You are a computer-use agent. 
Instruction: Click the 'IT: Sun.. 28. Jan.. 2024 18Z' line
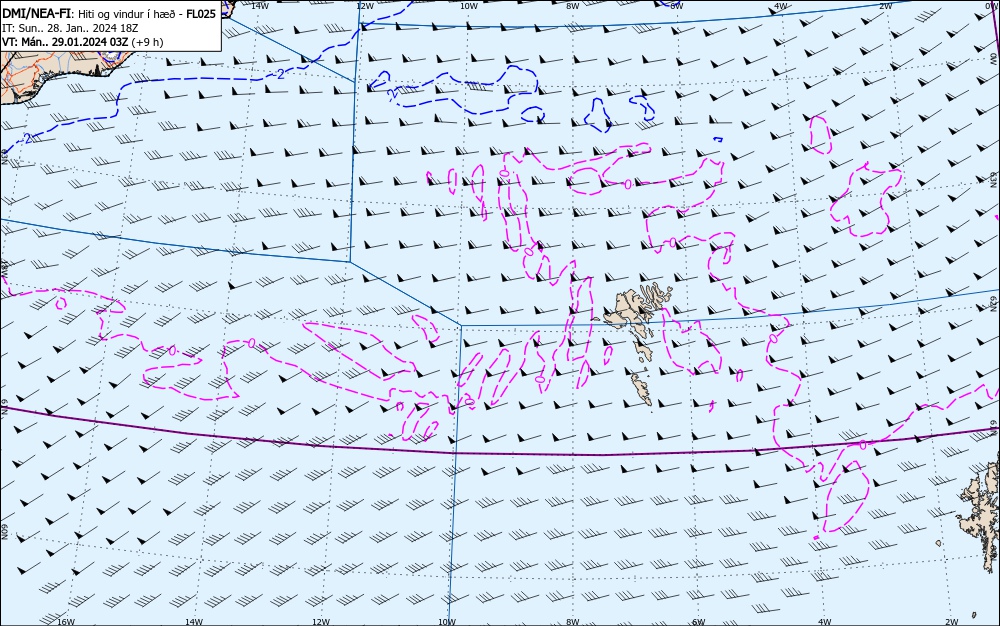70,28
